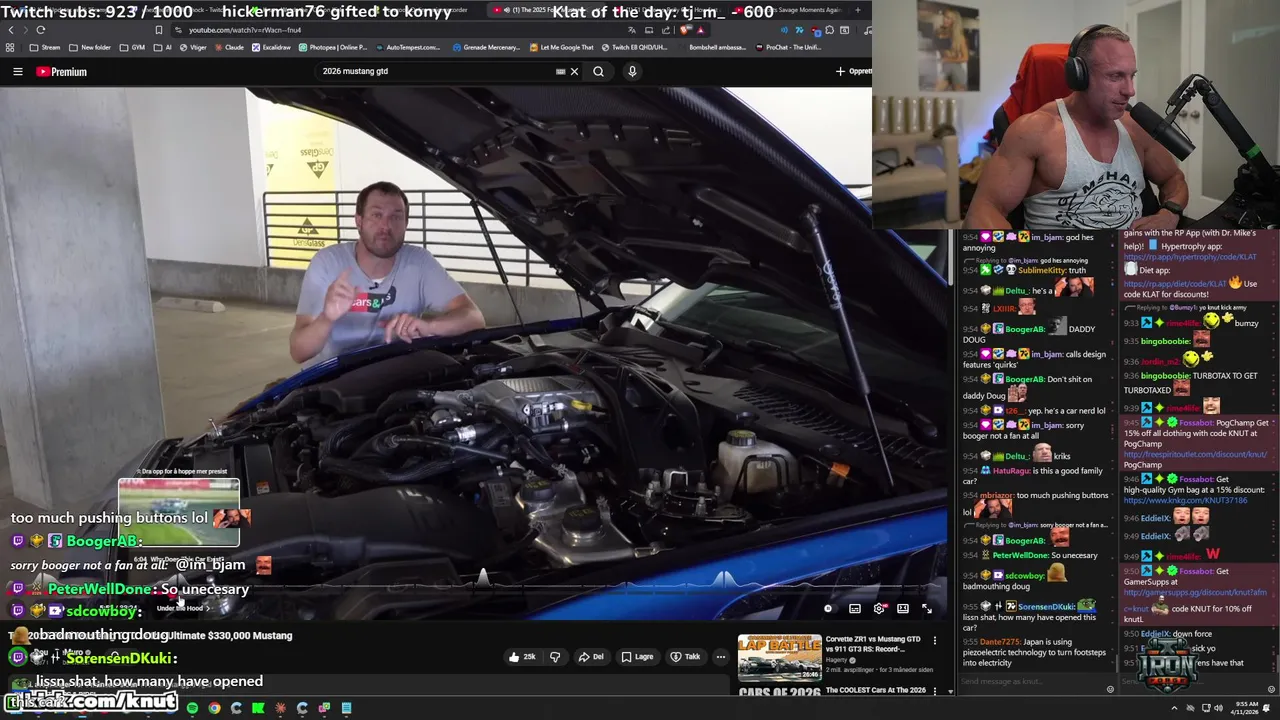1280x720 pixels.
Task: Open the Photopea bookmark
Action: 332,47
